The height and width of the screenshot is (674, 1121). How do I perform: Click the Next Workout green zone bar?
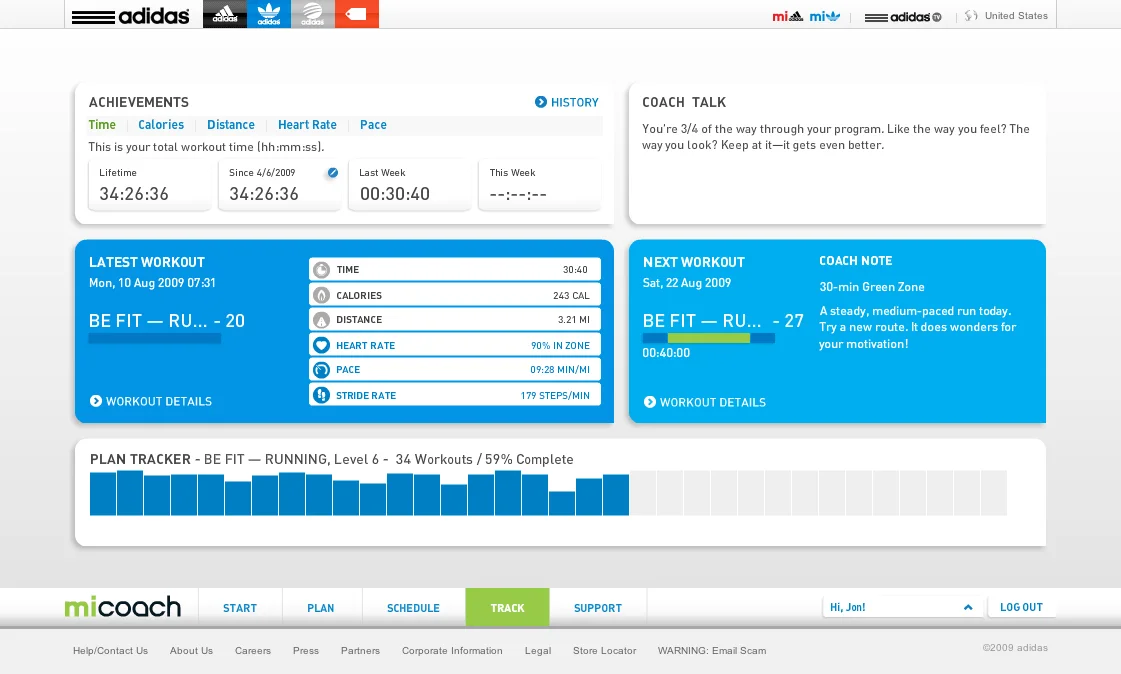click(708, 338)
